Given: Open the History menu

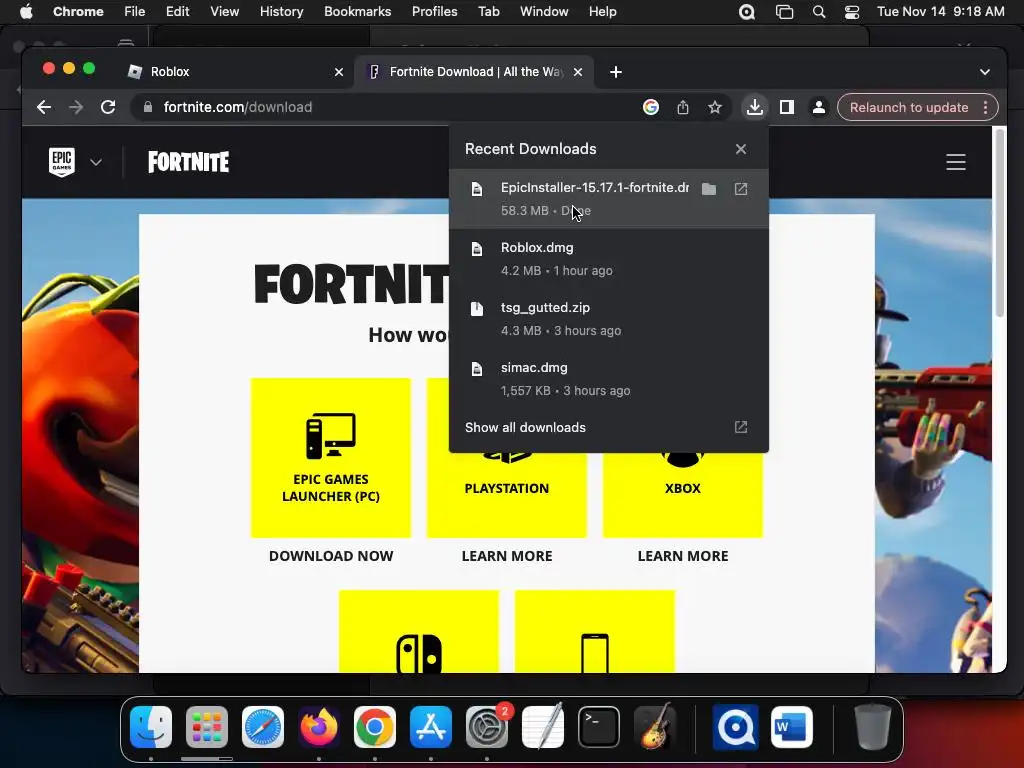Looking at the screenshot, I should [281, 12].
